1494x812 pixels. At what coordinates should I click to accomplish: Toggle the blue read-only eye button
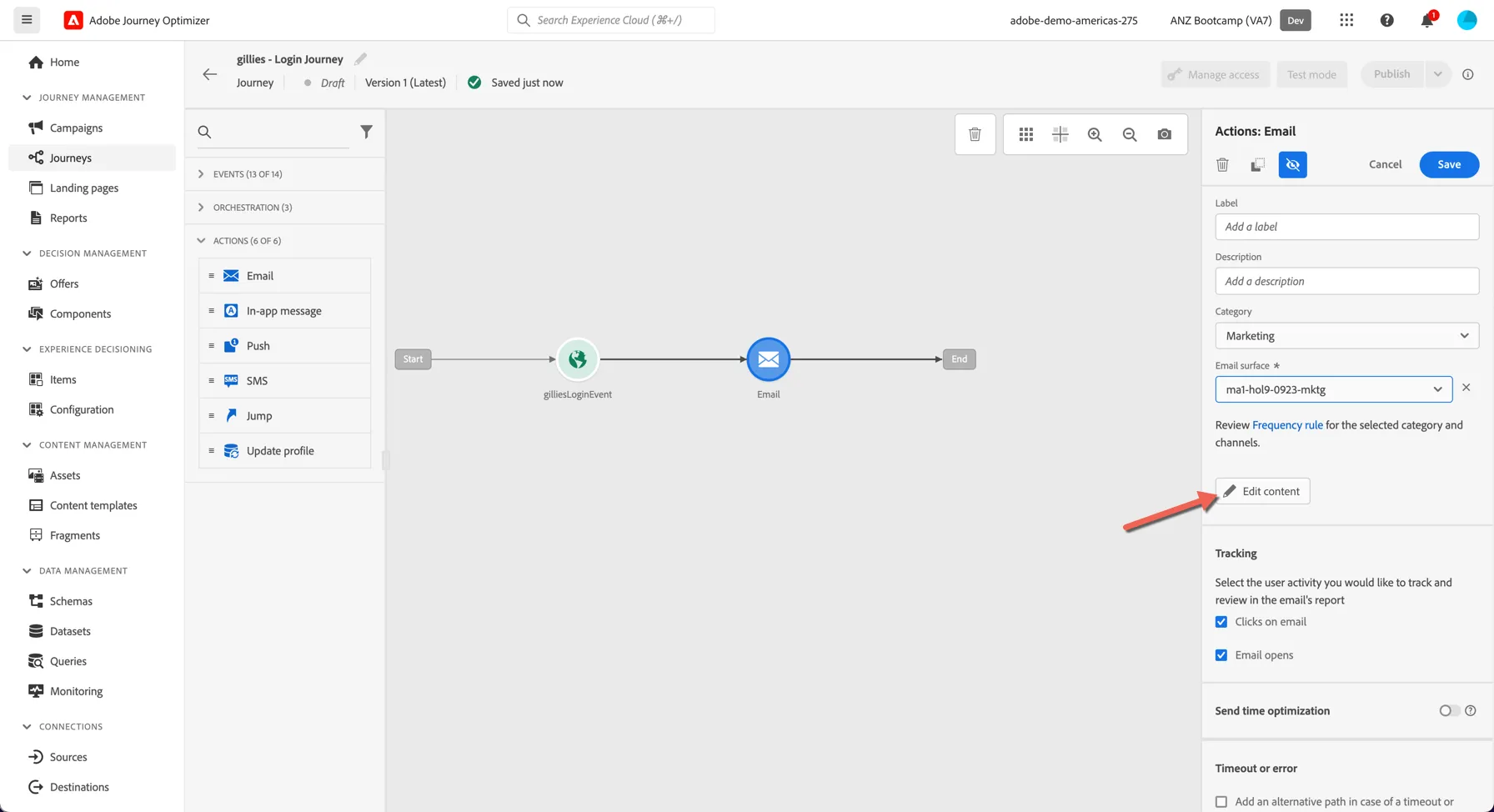pyautogui.click(x=1293, y=164)
